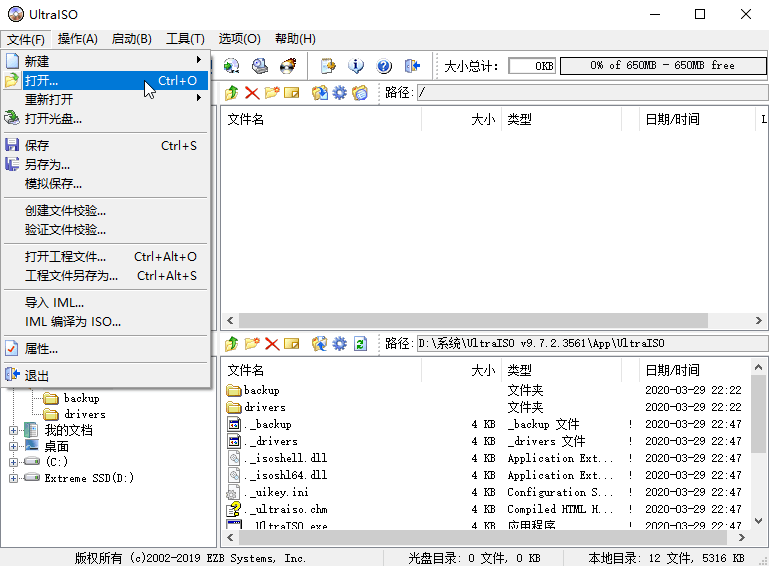
Task: Click the 650MB capacity usage bar
Action: pyautogui.click(x=663, y=66)
